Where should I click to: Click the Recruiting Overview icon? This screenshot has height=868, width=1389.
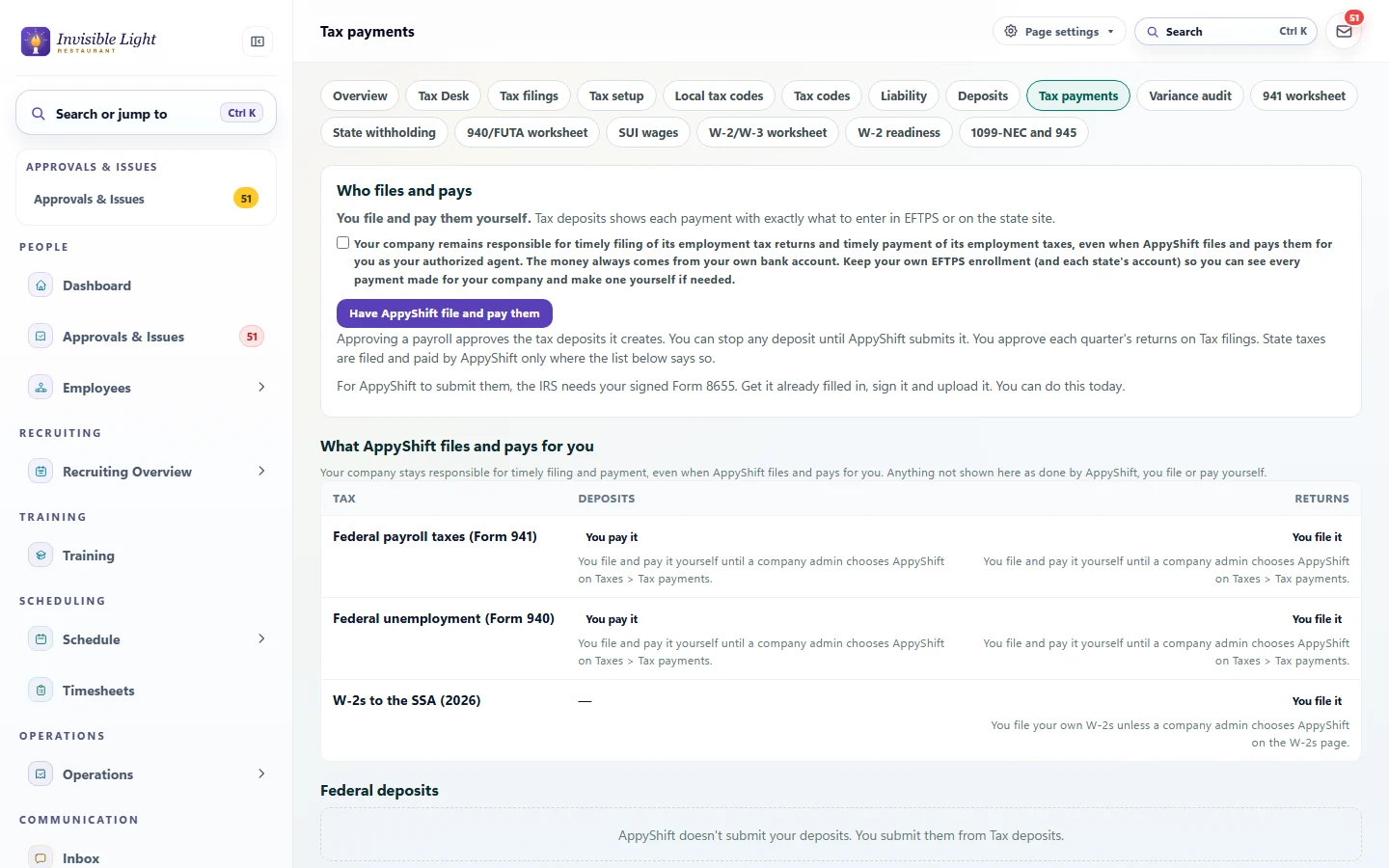tap(41, 472)
